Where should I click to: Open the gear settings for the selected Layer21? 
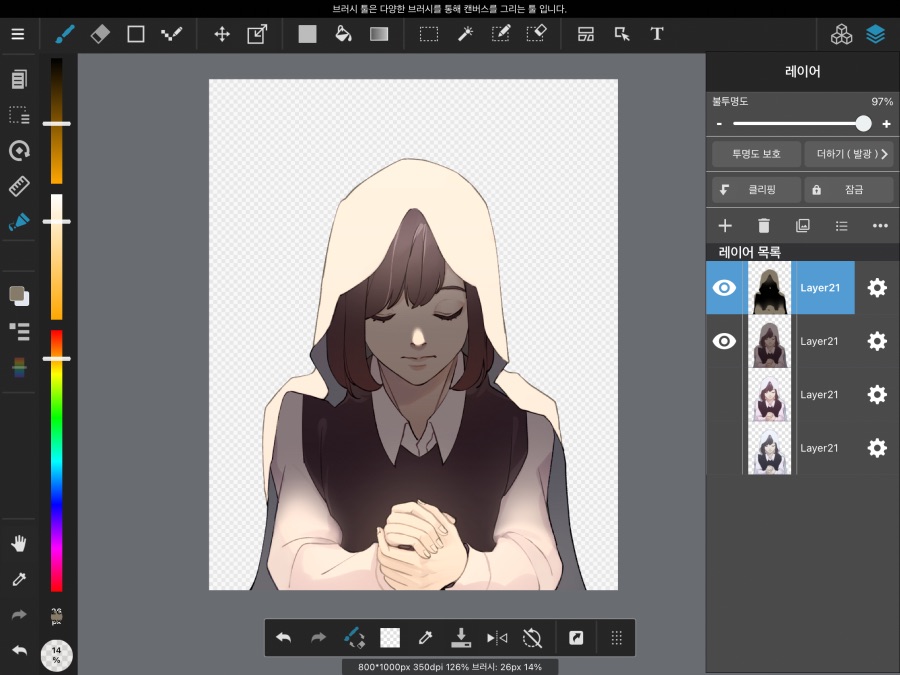[877, 287]
